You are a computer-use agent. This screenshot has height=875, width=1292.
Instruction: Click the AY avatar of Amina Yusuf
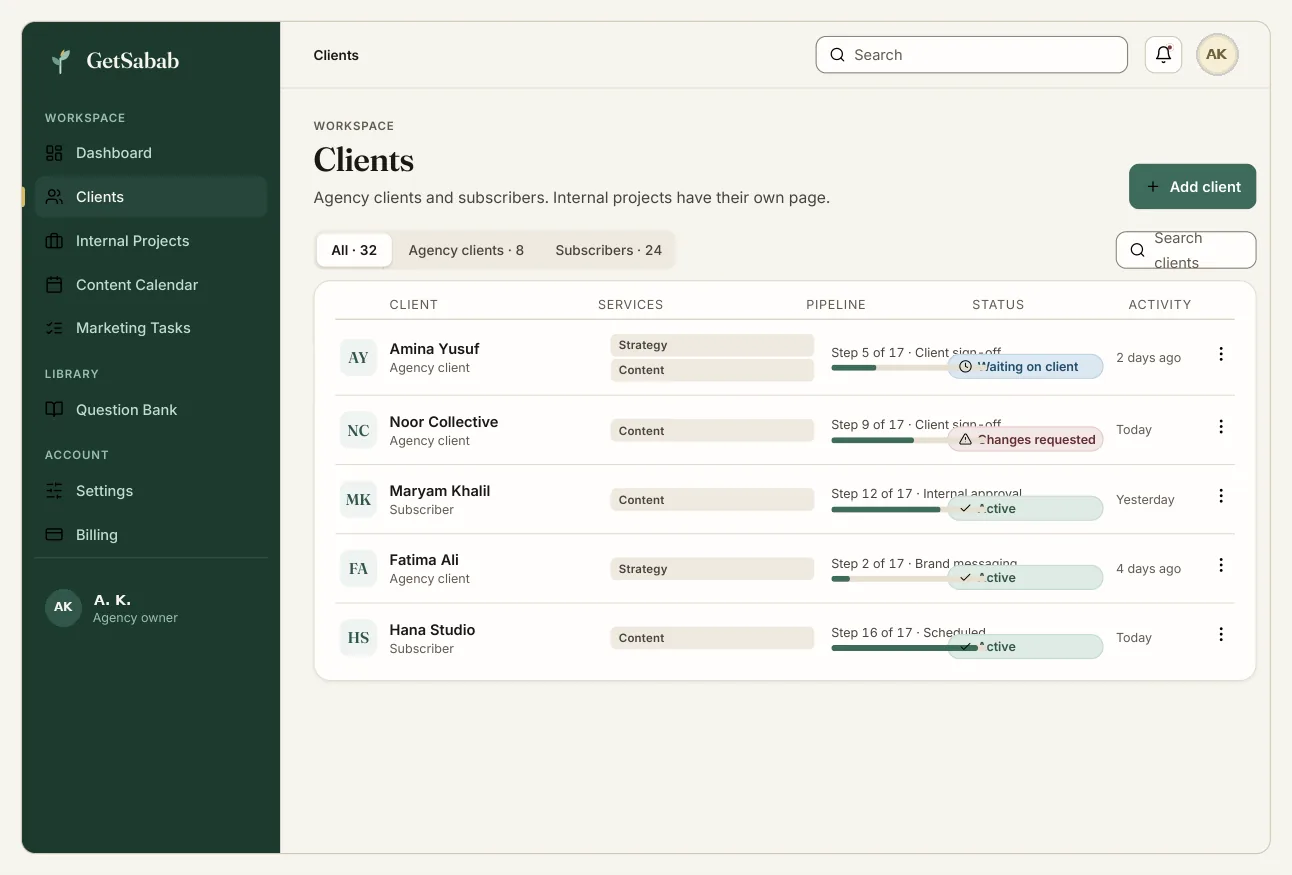coord(358,358)
